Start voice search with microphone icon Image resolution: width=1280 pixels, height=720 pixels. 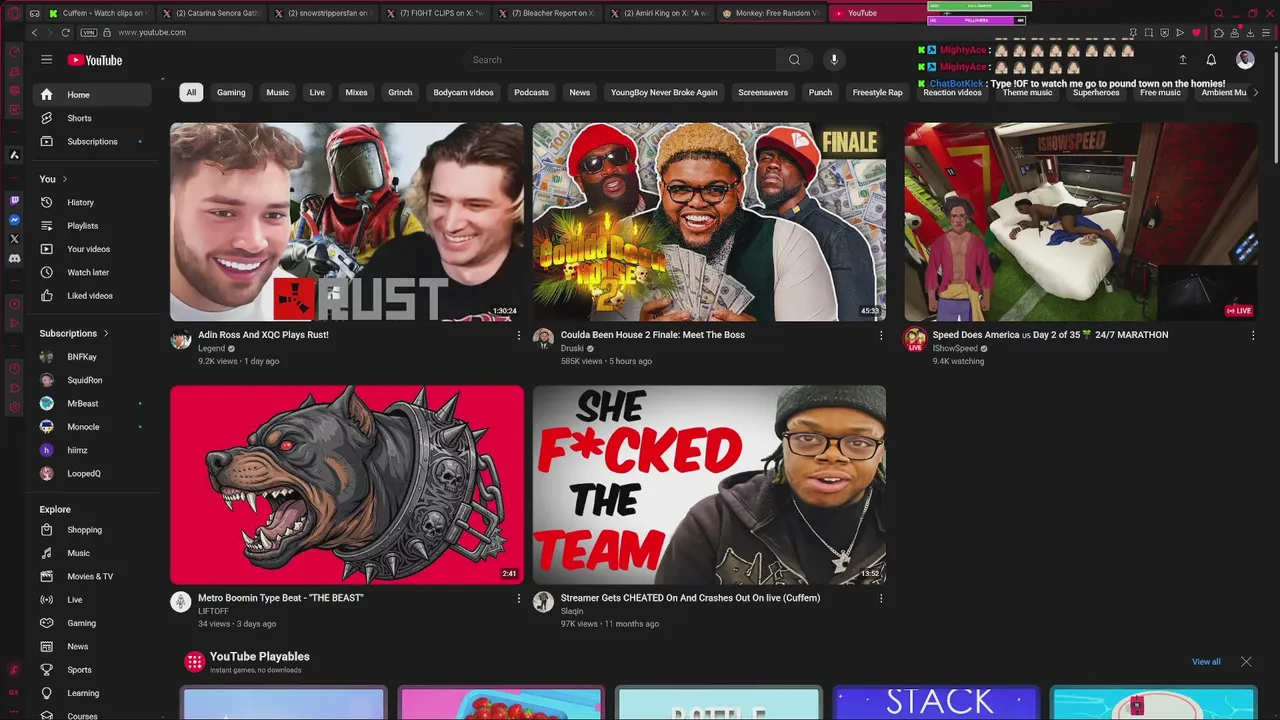point(834,60)
